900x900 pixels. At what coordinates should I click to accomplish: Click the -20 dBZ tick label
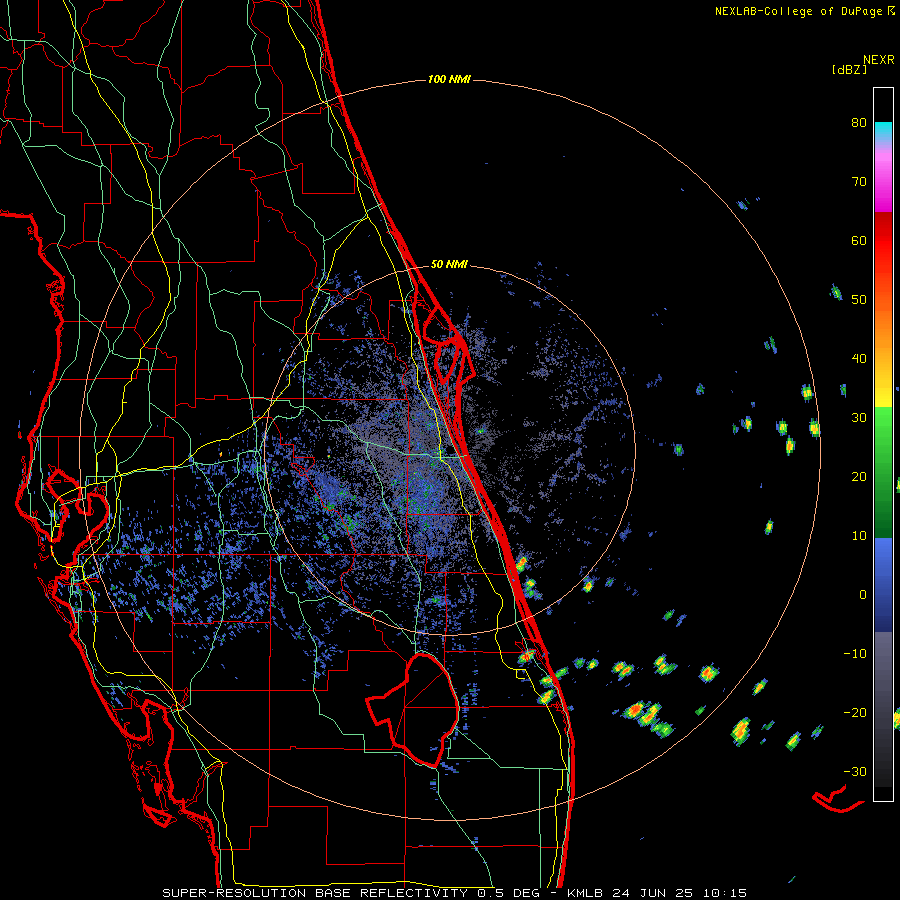click(x=855, y=713)
